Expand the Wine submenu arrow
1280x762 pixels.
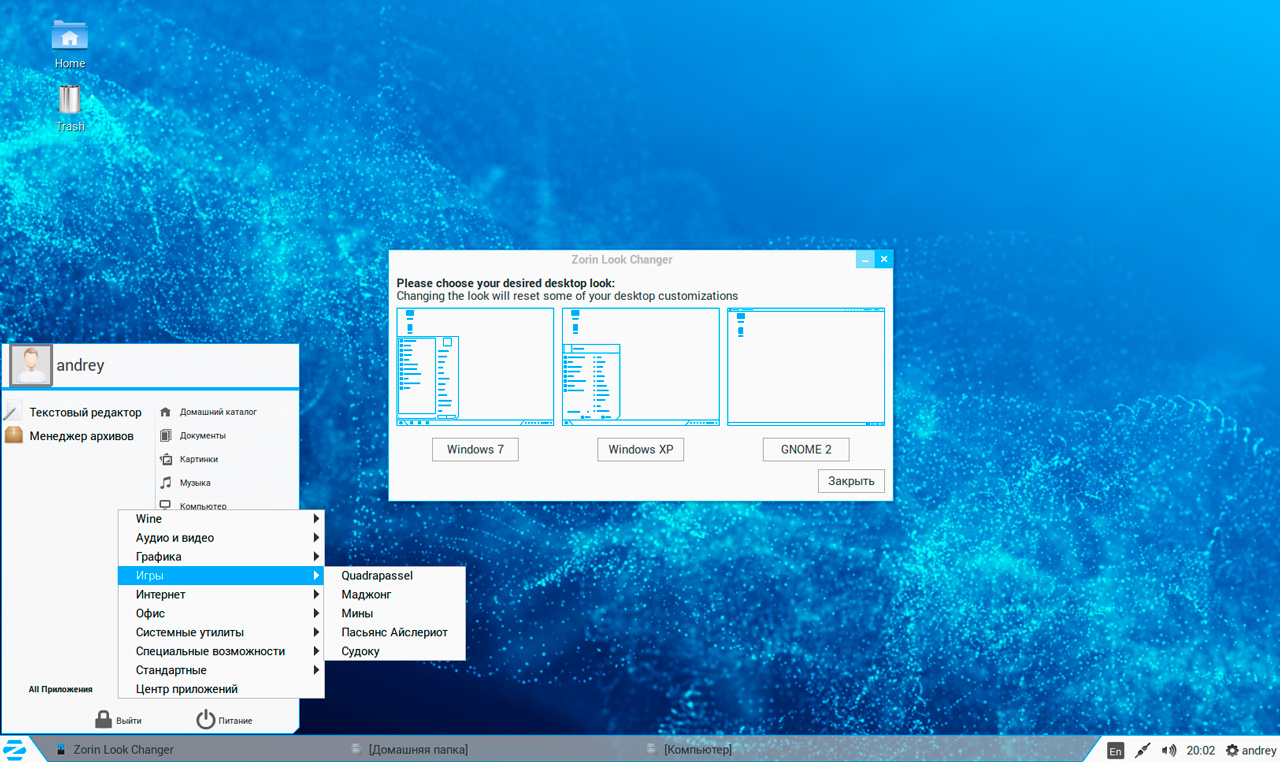coord(316,519)
